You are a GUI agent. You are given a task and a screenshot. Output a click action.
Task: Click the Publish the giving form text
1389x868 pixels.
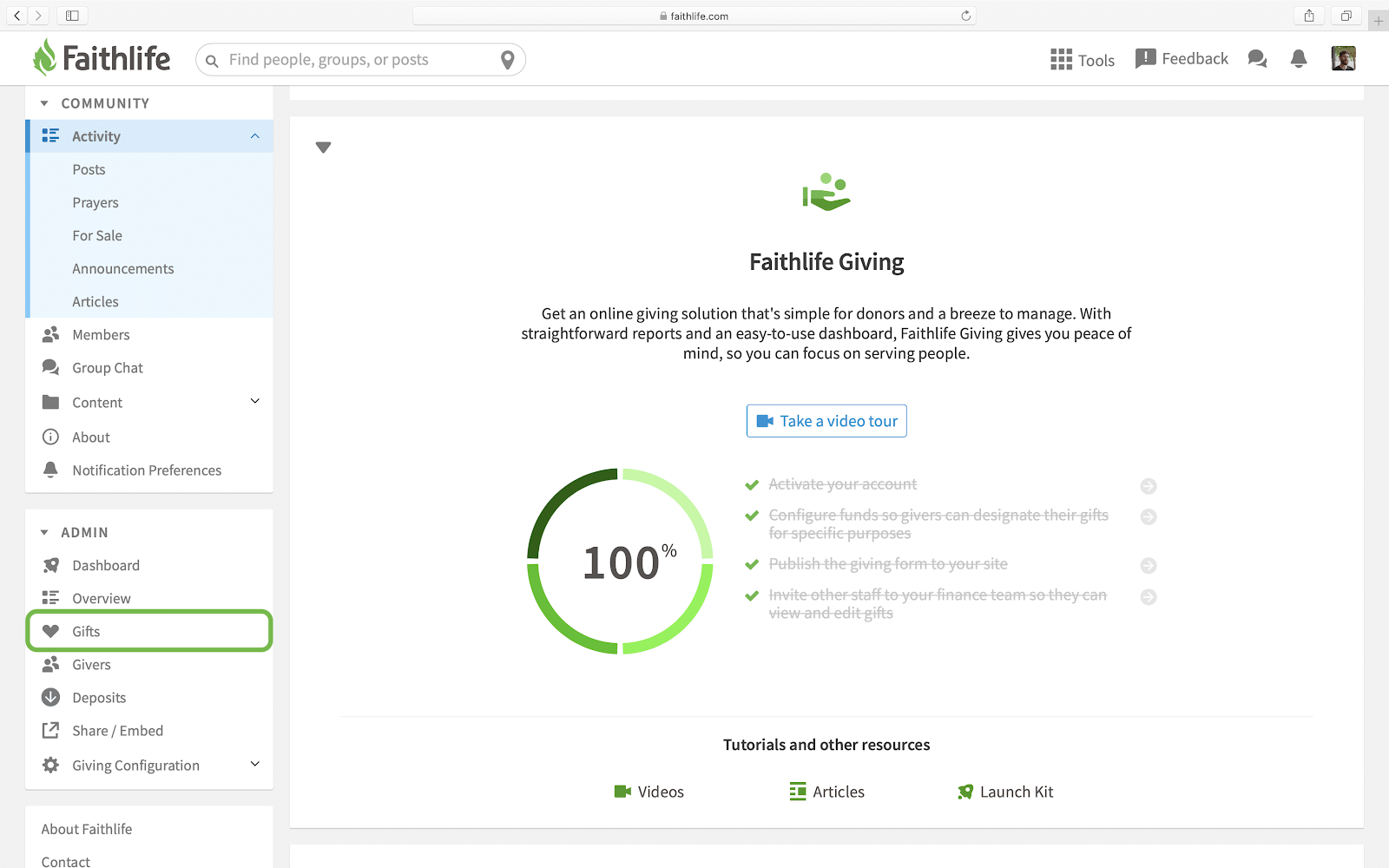point(888,564)
